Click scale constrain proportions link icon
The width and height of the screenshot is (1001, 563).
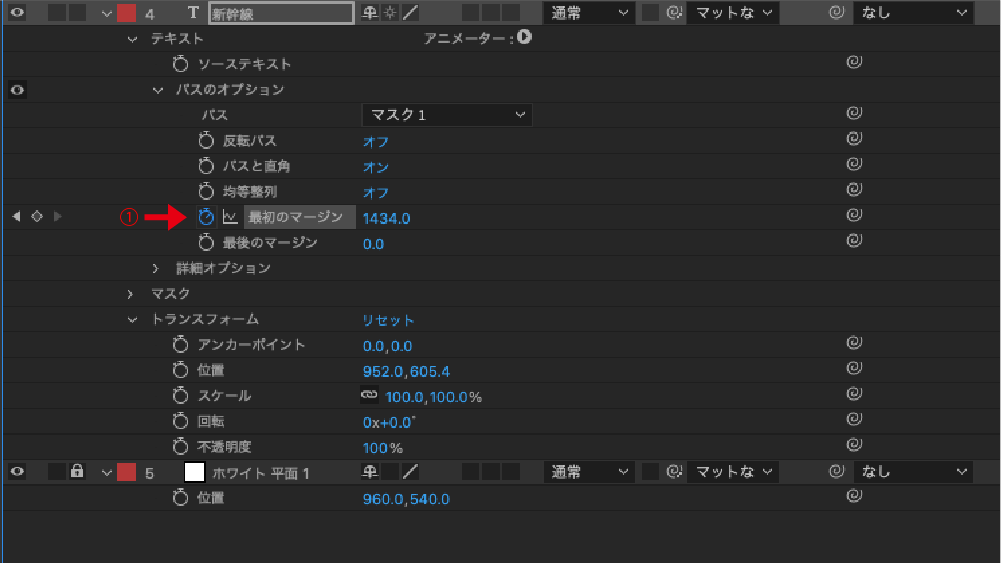pyautogui.click(x=369, y=395)
